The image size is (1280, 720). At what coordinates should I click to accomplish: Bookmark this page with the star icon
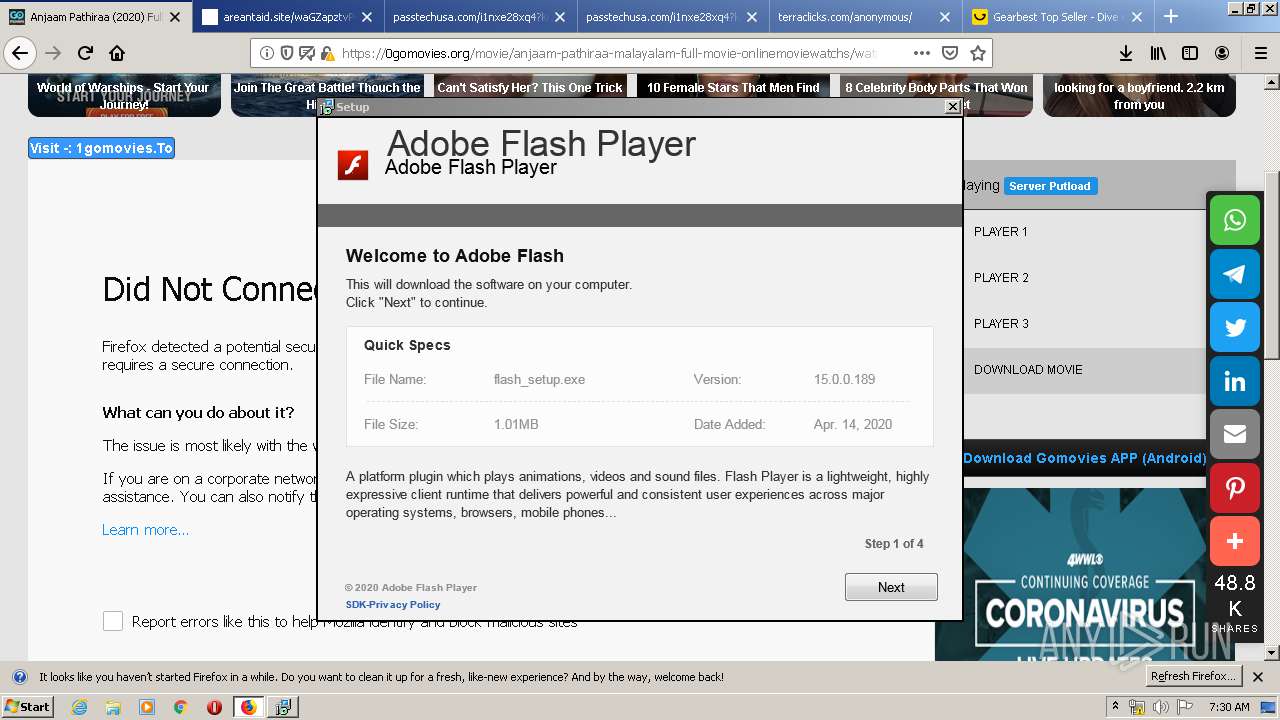pyautogui.click(x=978, y=53)
